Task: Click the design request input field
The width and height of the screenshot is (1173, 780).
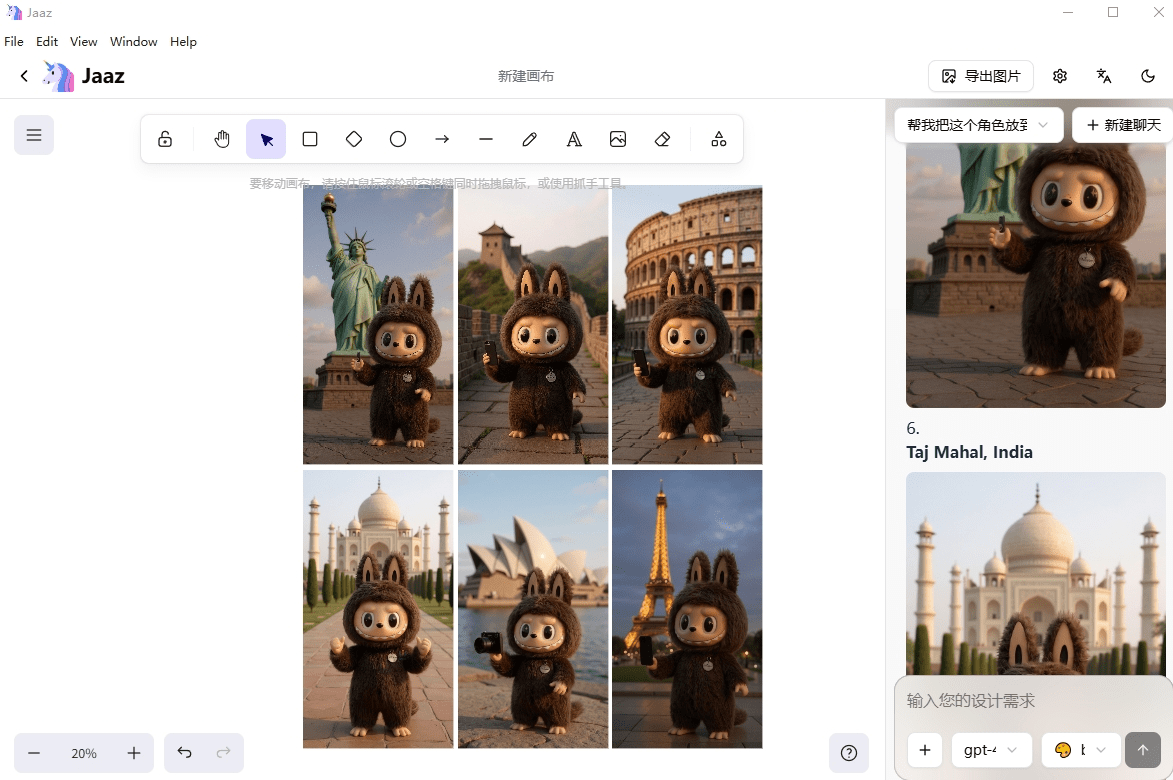Action: (x=1030, y=701)
